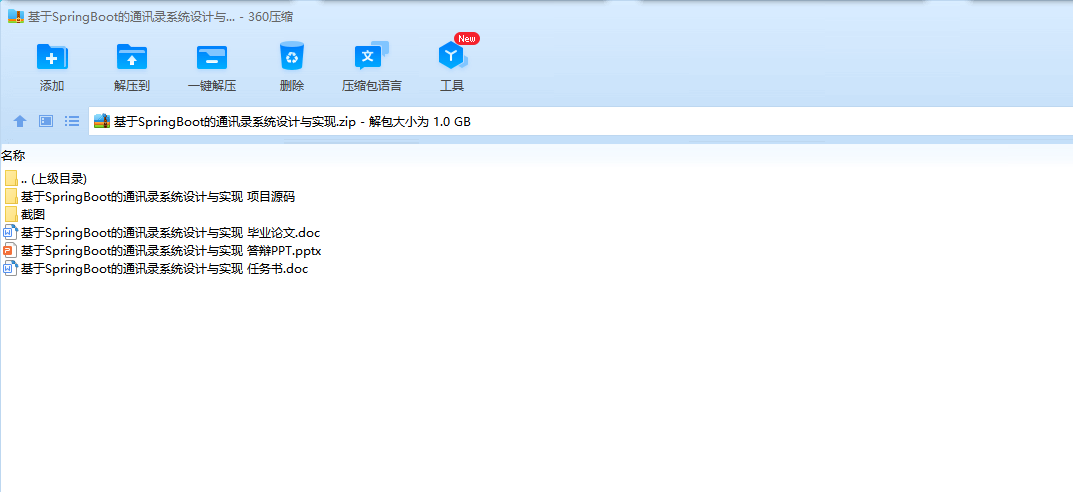Click the '删除' toolbar label
Image resolution: width=1073 pixels, height=492 pixels.
pos(292,86)
